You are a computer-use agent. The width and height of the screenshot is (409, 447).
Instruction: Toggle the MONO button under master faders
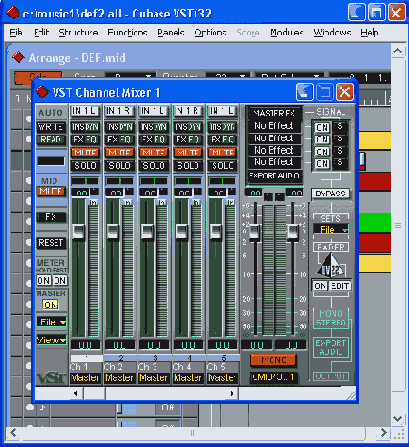273,360
